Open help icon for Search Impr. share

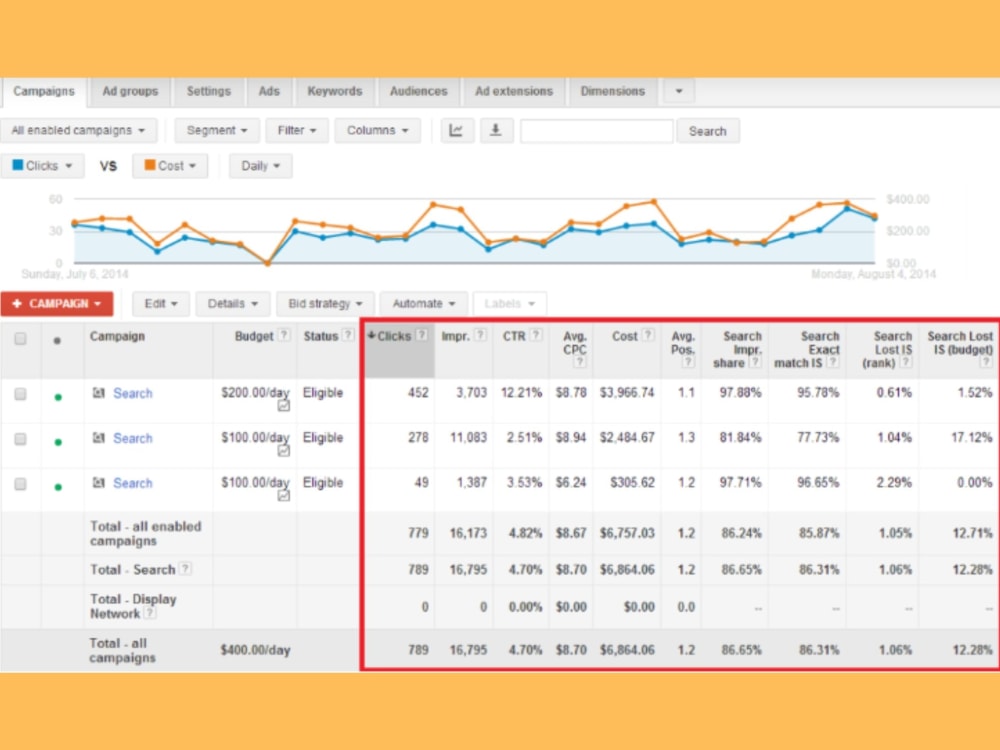(x=755, y=362)
